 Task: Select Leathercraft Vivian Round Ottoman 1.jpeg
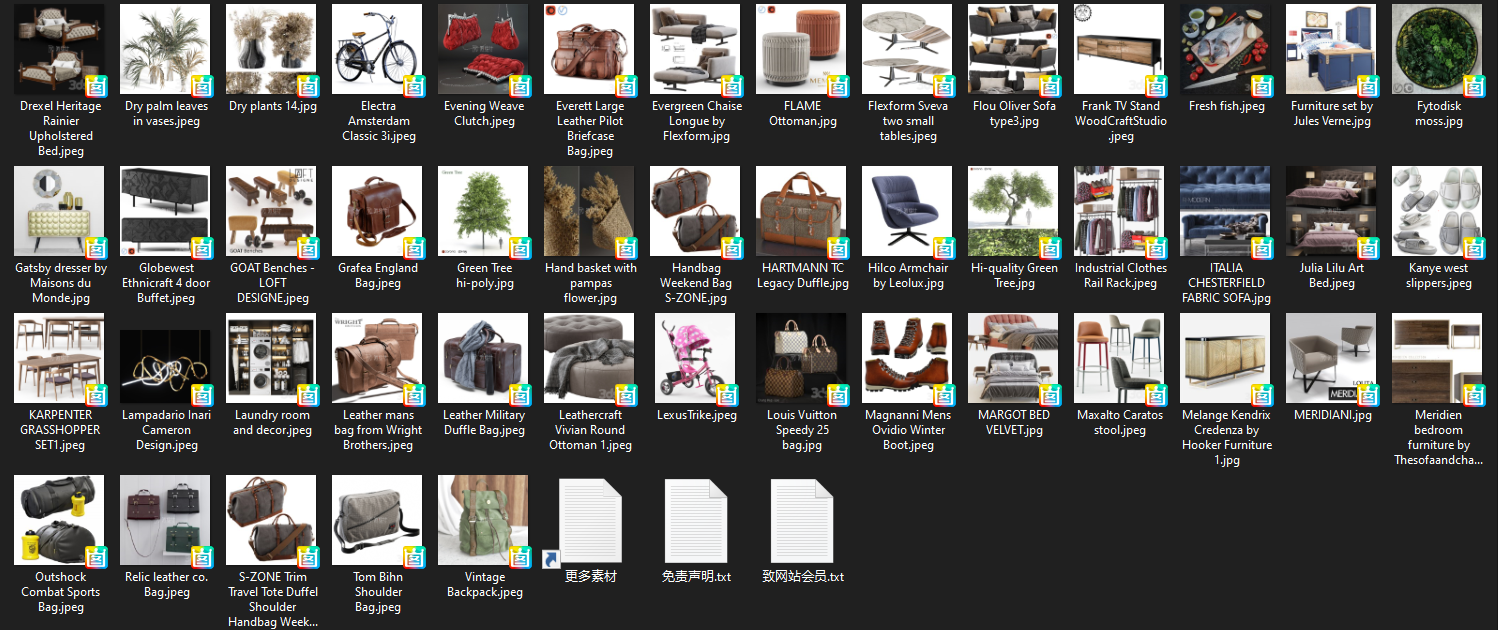tap(590, 358)
